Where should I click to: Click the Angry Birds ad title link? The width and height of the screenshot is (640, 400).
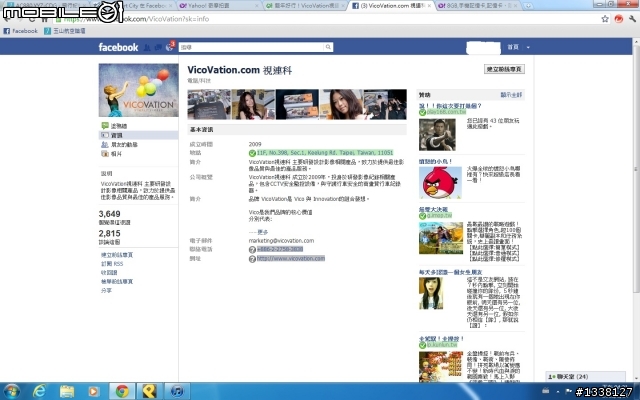click(x=435, y=162)
